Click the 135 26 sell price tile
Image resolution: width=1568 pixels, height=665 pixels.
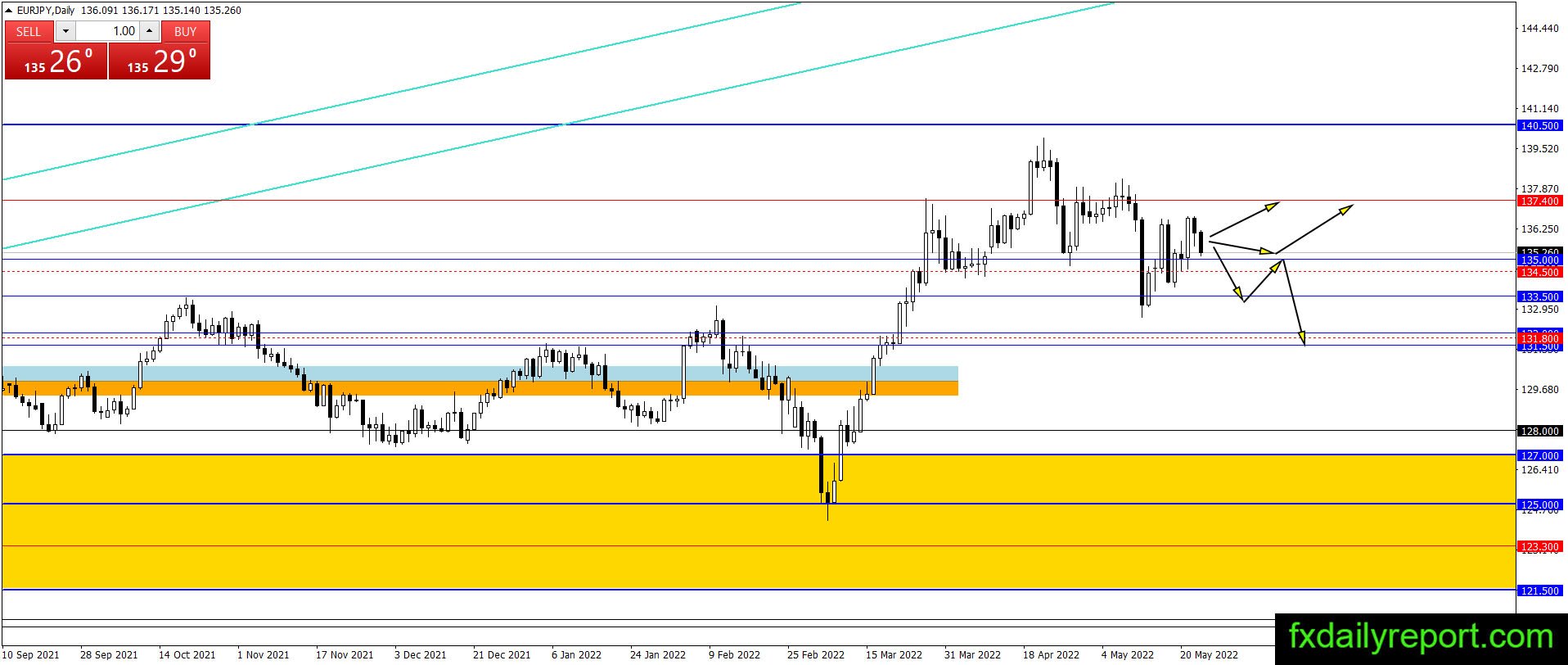click(56, 61)
